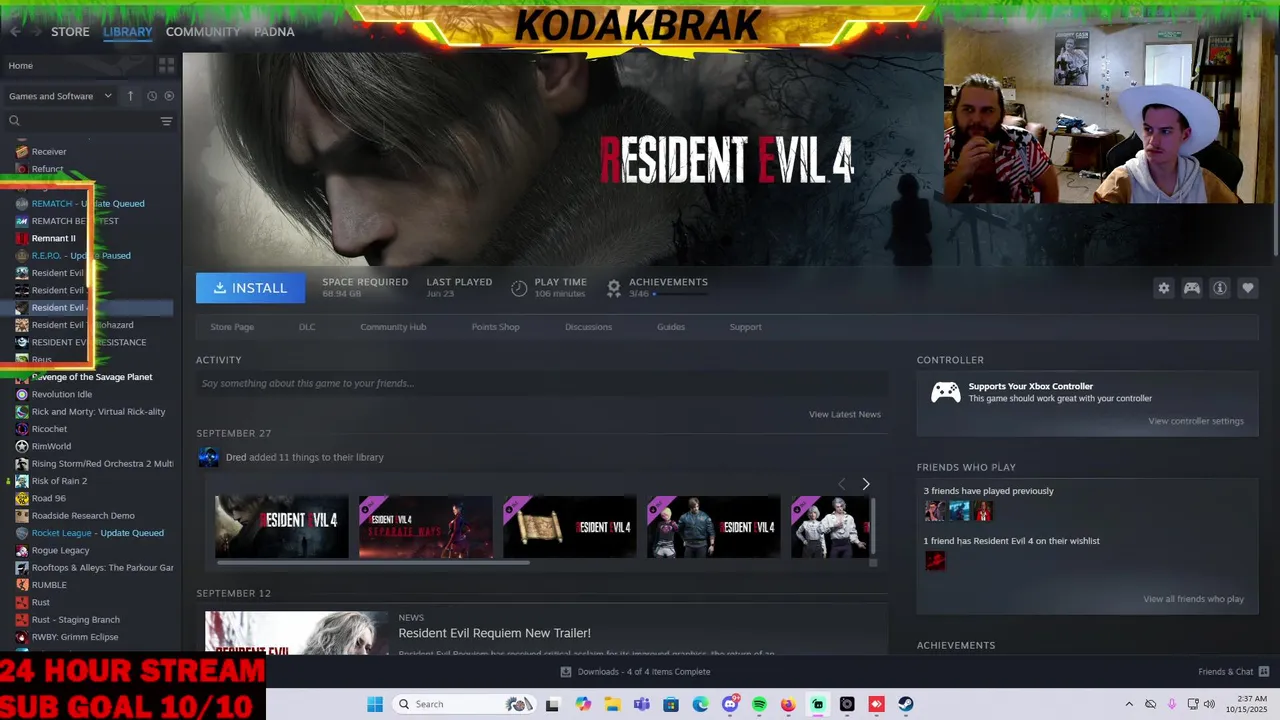Open the DLC tab

coord(307,327)
